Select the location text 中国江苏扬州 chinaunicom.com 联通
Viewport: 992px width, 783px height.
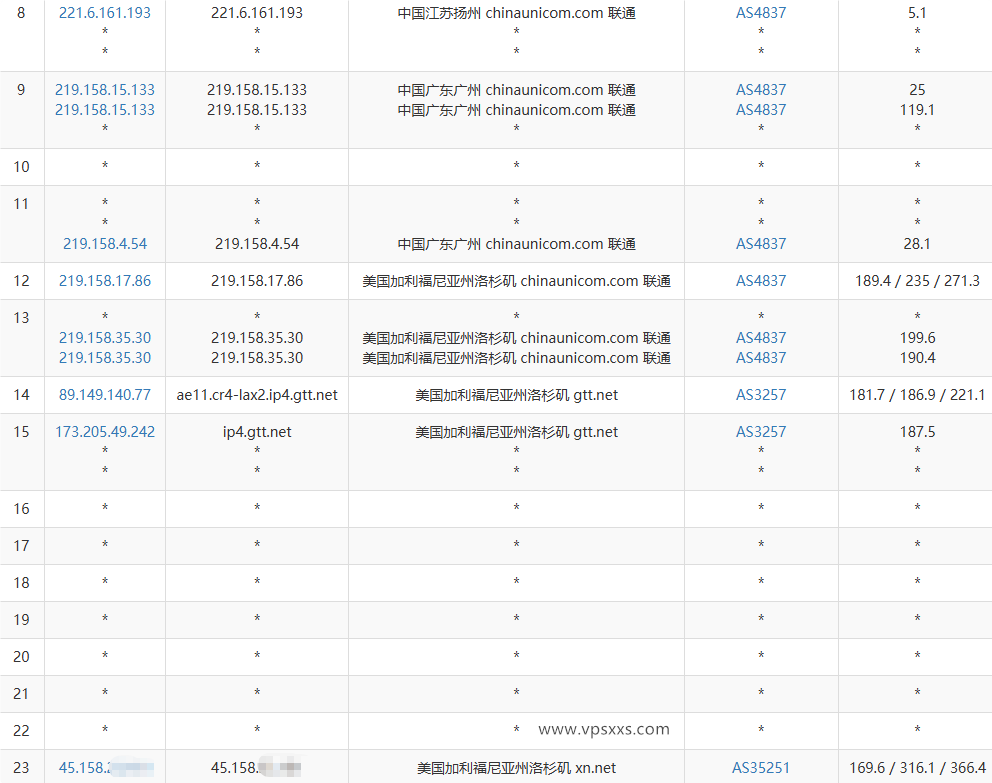tap(517, 13)
